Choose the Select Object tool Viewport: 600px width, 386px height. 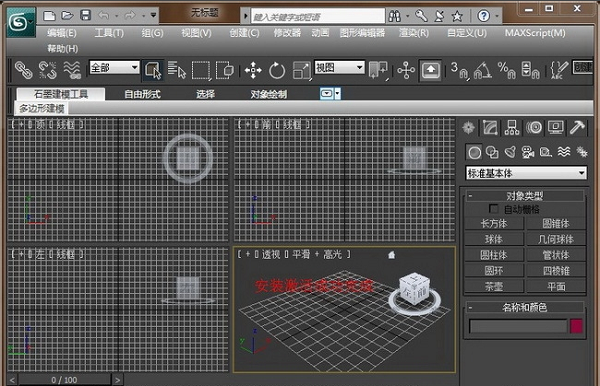[153, 70]
